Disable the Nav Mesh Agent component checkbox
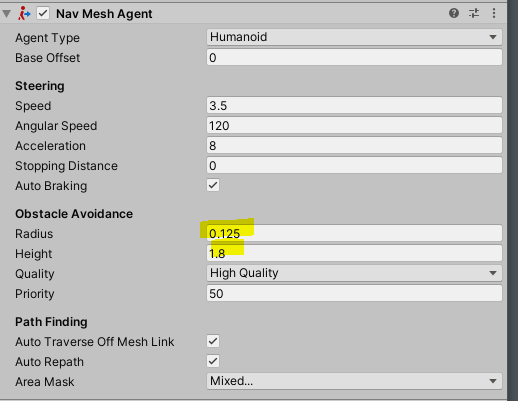Viewport: 518px width, 401px height. (43, 14)
